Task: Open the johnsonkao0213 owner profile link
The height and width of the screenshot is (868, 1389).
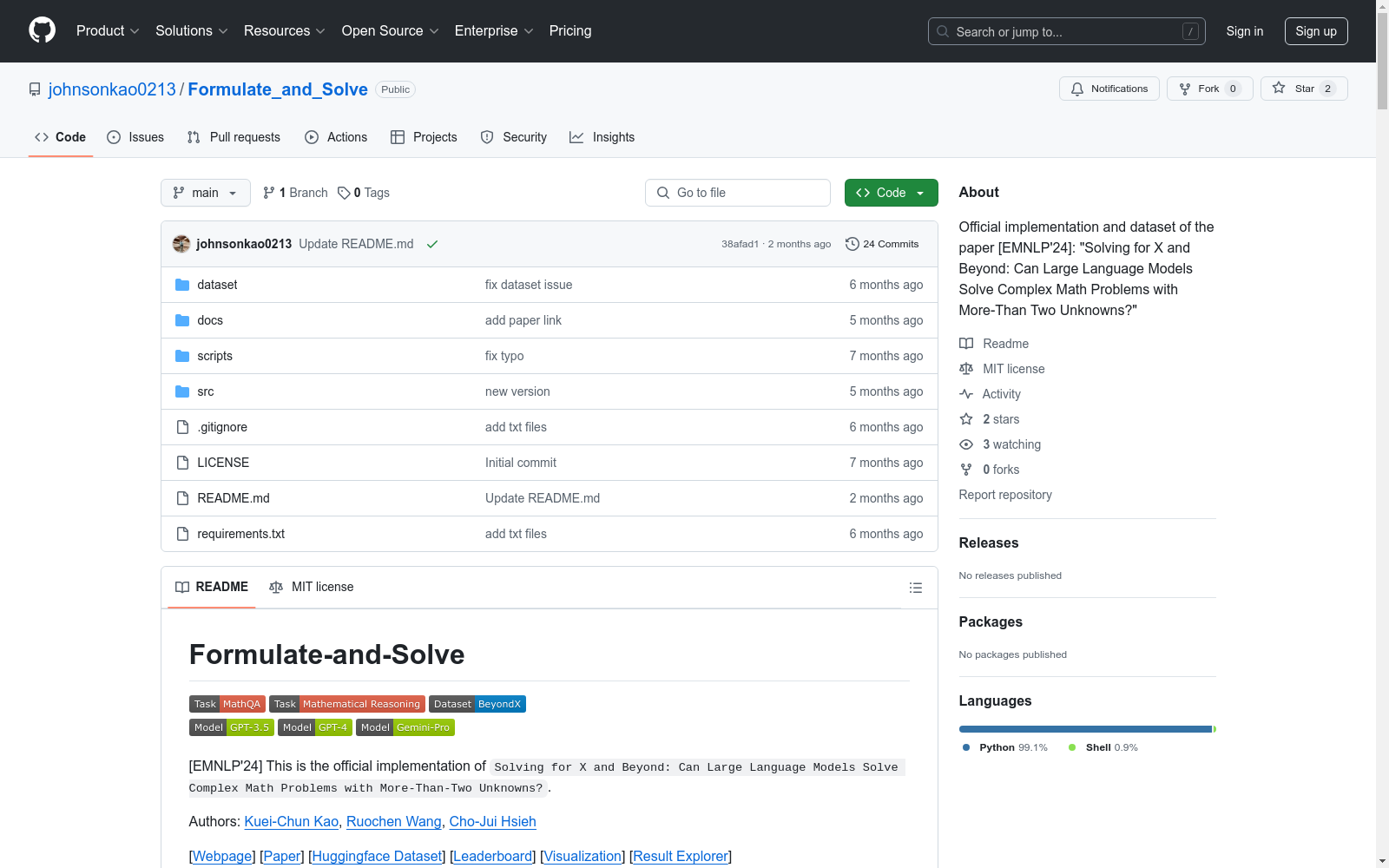Action: click(112, 89)
